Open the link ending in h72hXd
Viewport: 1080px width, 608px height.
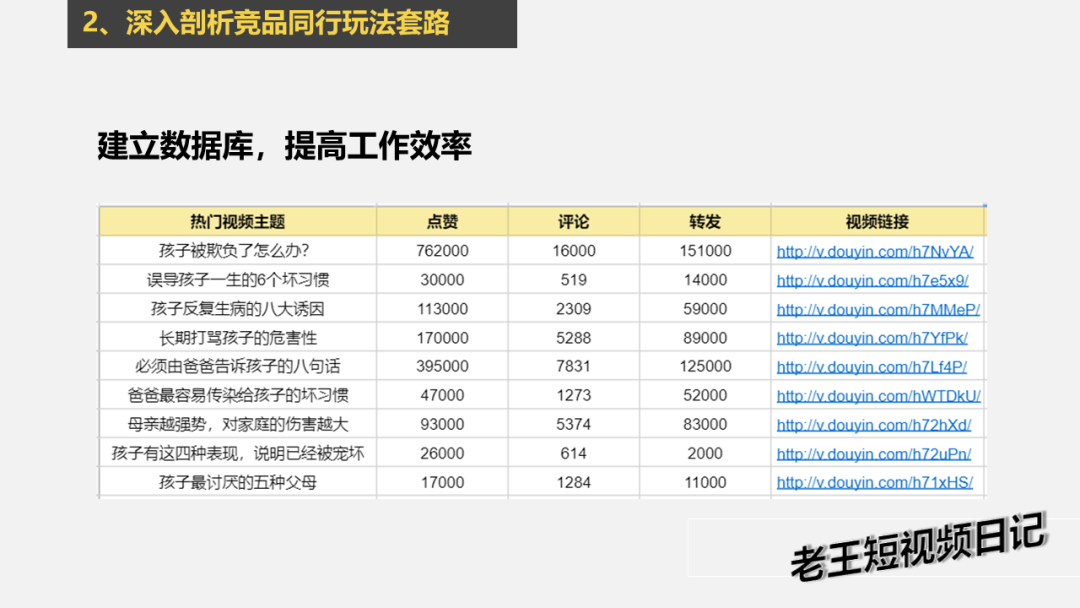873,425
